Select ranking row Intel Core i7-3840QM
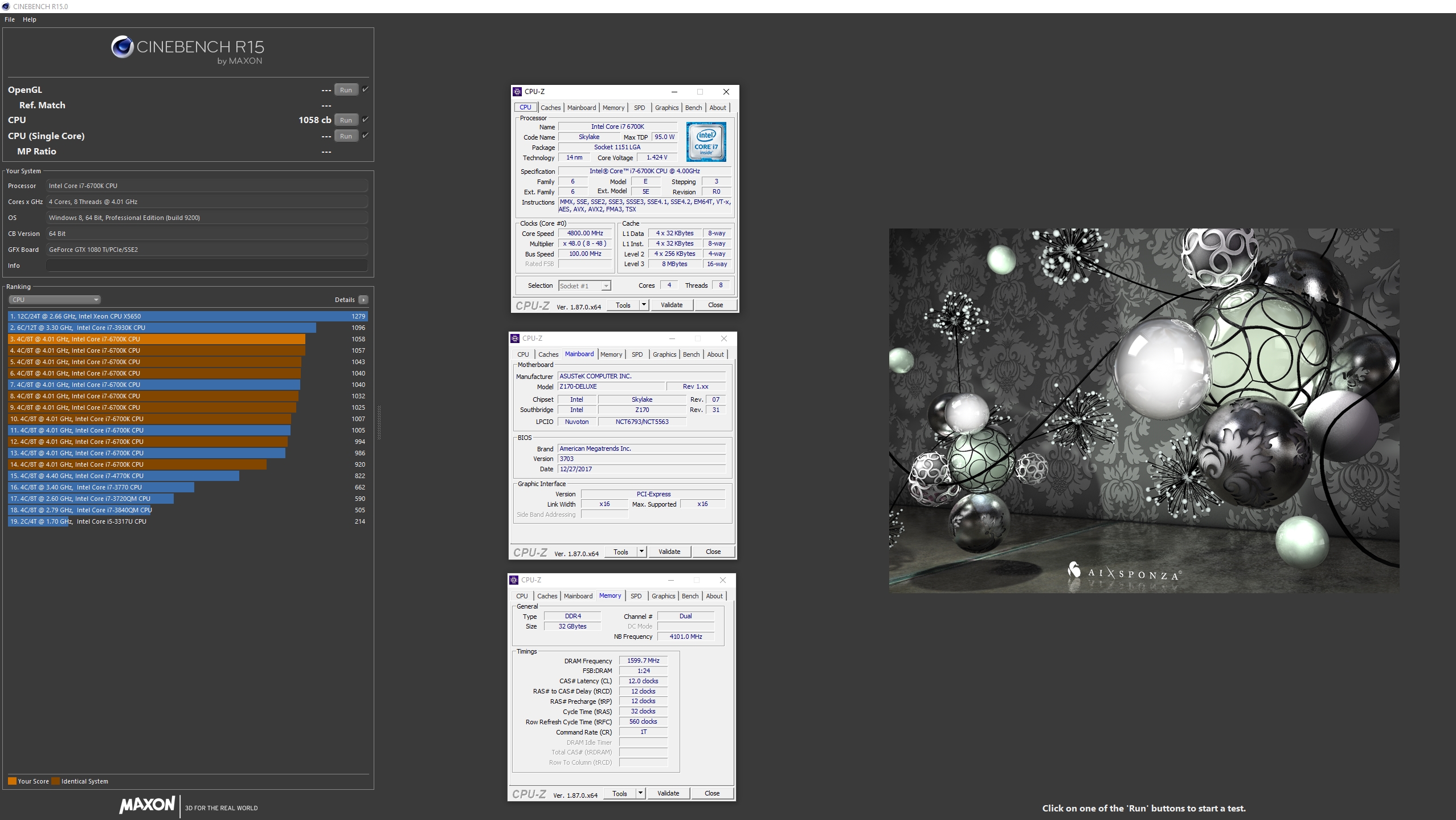Viewport: 1456px width, 820px height. [x=187, y=510]
